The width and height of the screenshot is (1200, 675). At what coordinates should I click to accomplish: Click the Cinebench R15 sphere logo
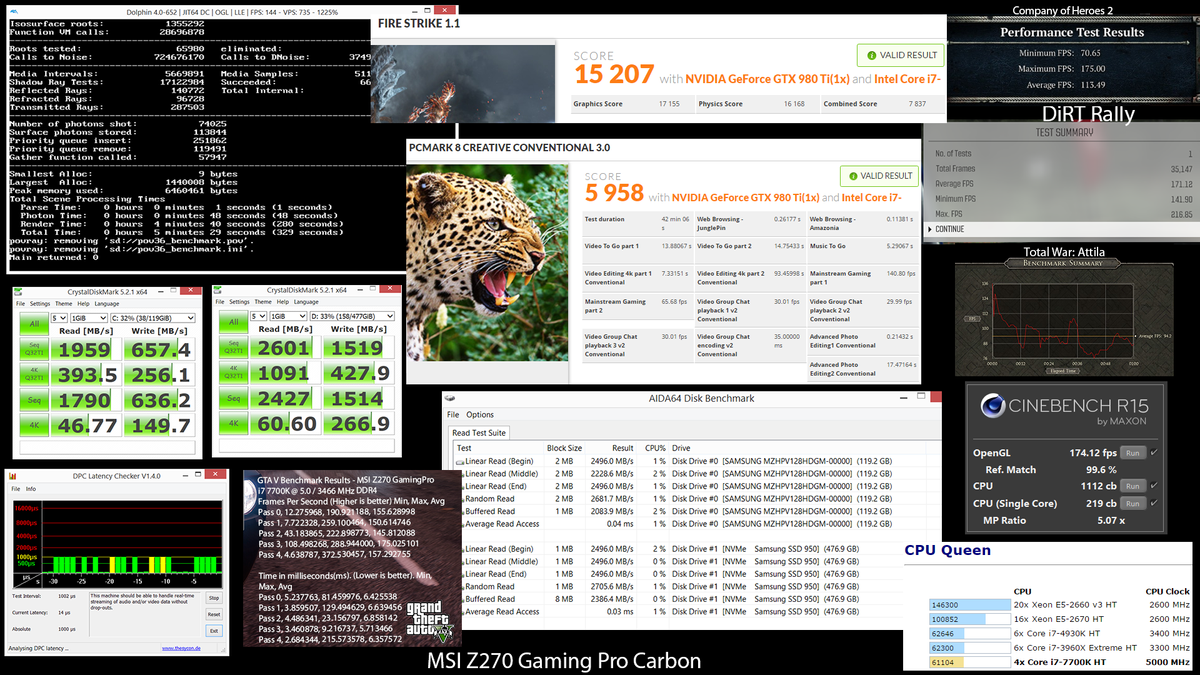[993, 405]
